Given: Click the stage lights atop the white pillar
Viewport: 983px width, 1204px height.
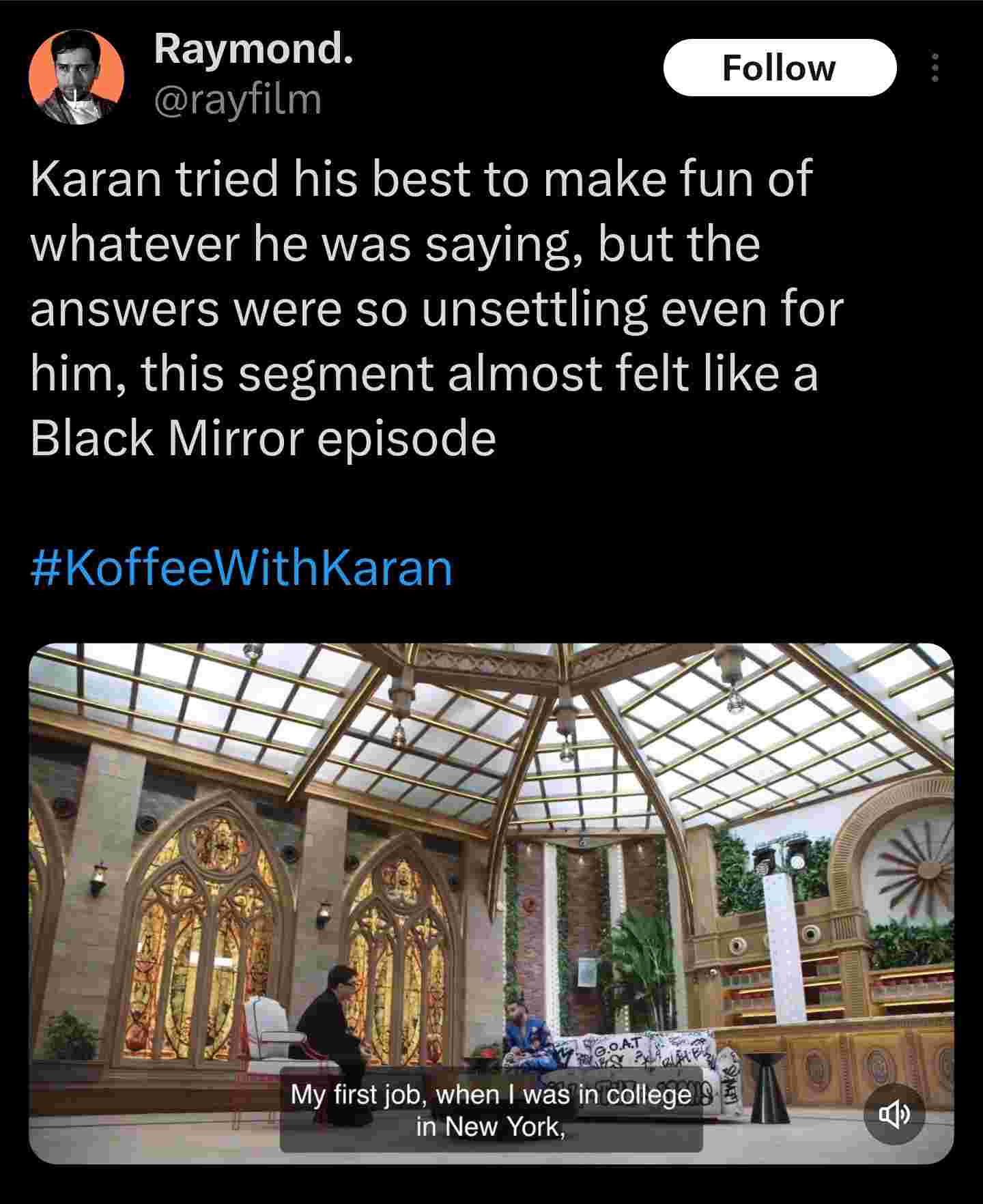Looking at the screenshot, I should [780, 855].
